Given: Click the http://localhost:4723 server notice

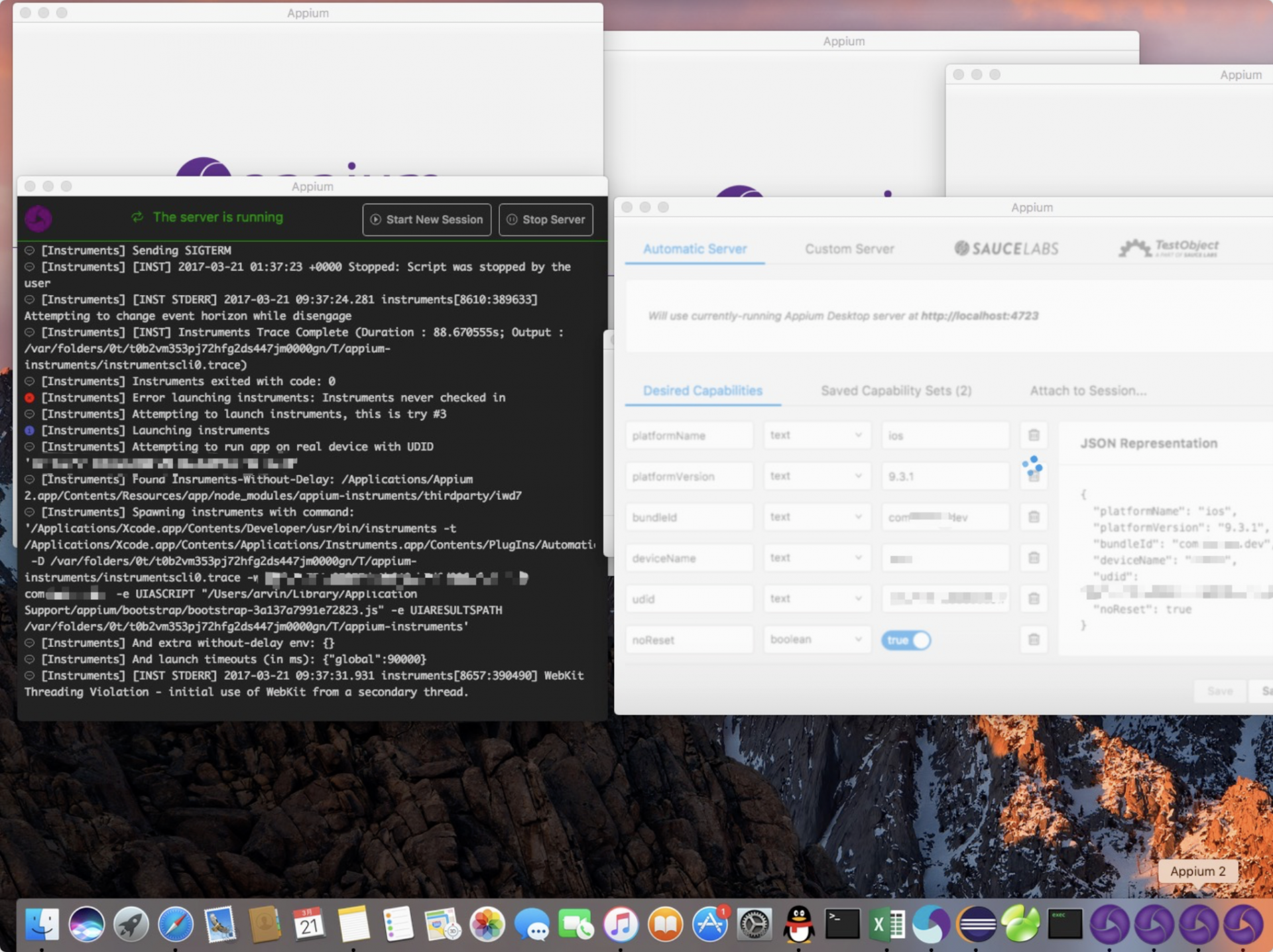Looking at the screenshot, I should pyautogui.click(x=843, y=316).
